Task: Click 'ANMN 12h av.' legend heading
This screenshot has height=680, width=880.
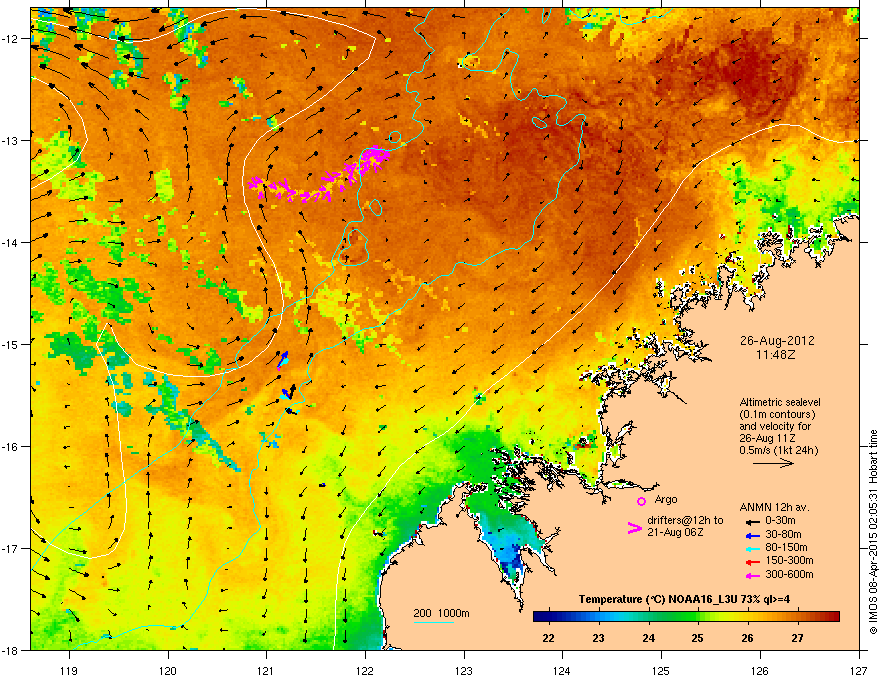Action: (x=774, y=507)
